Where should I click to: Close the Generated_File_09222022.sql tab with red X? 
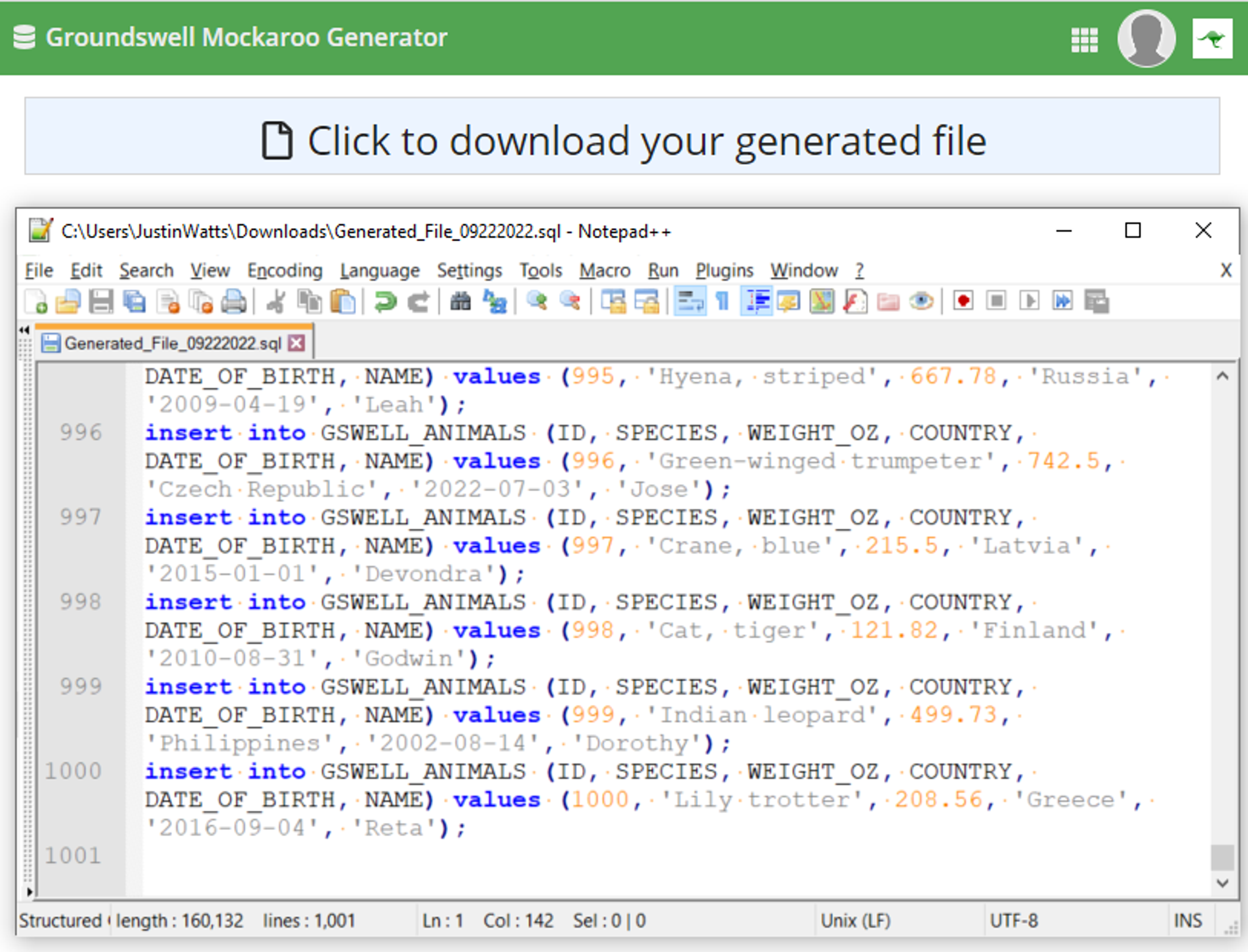click(296, 343)
